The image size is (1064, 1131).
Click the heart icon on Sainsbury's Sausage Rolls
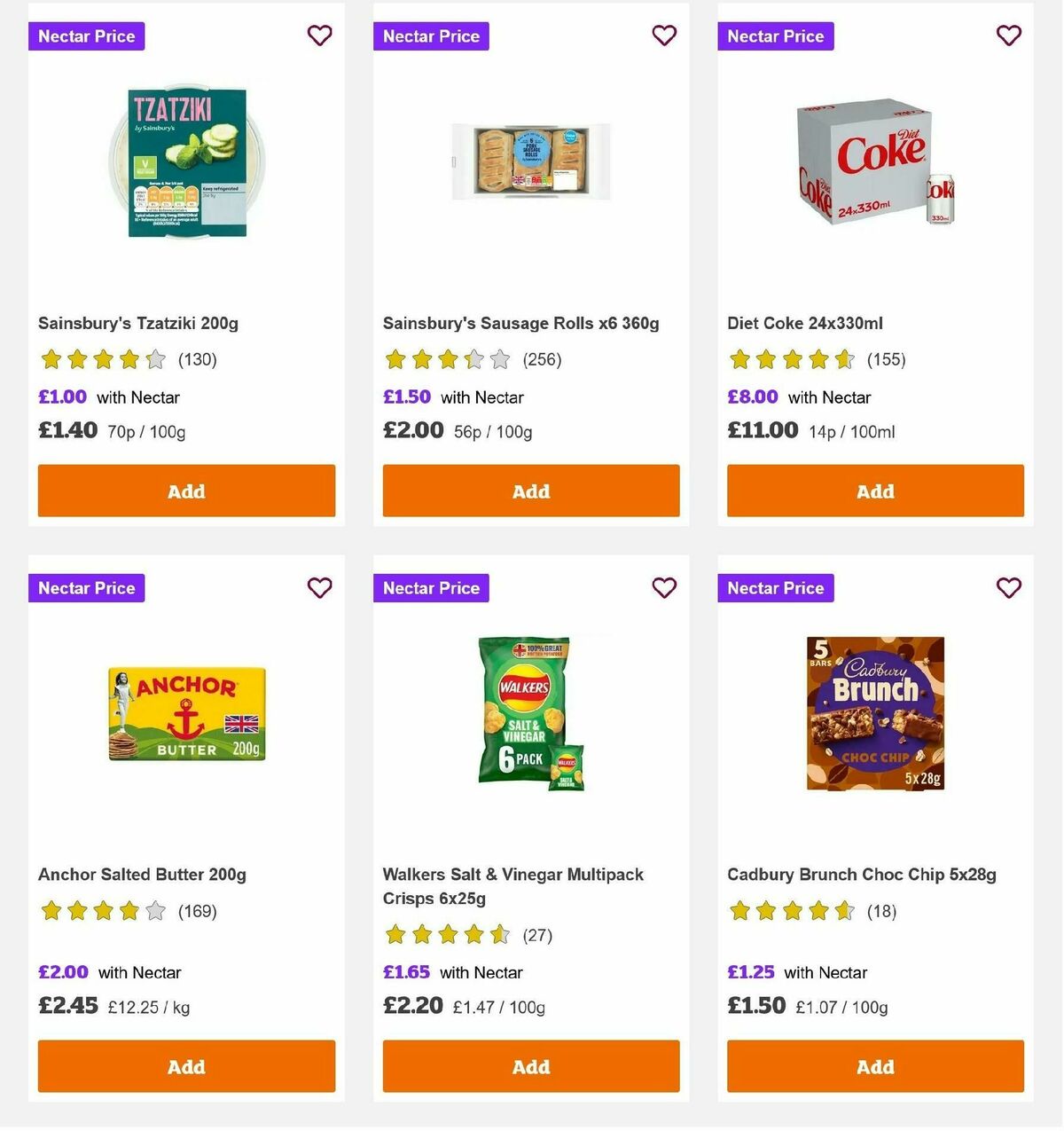[664, 35]
